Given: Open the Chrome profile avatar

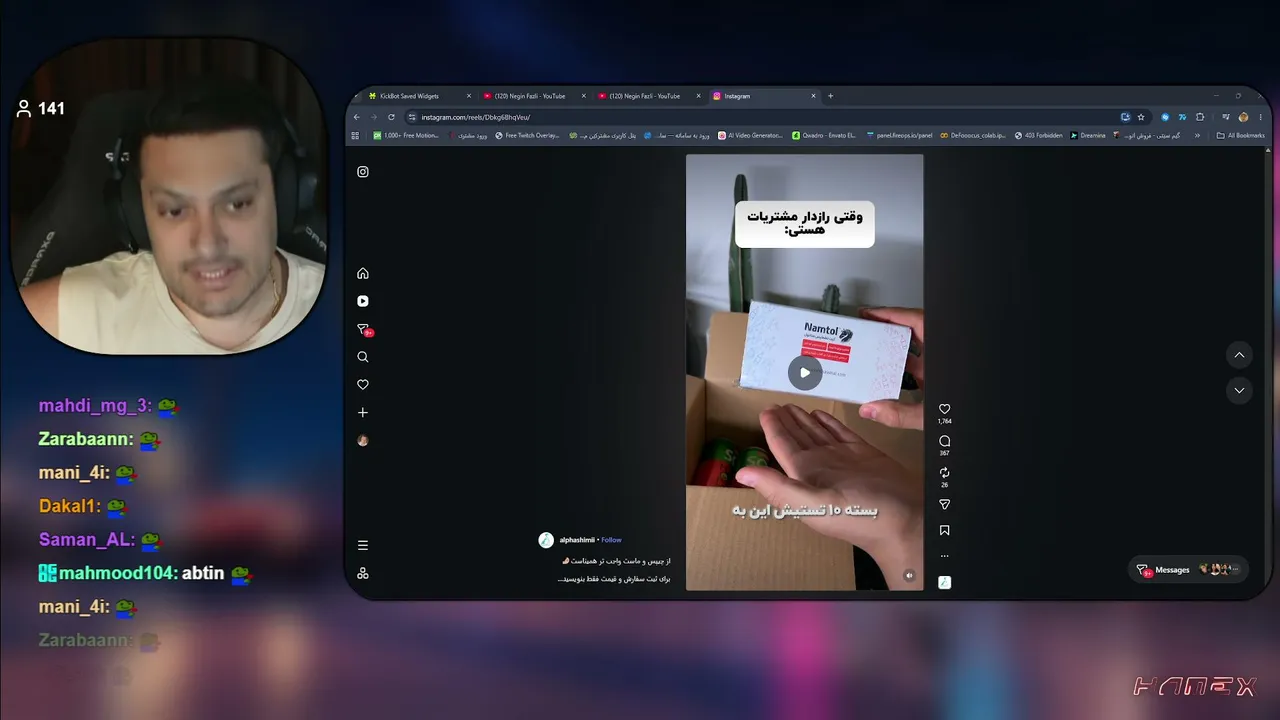Looking at the screenshot, I should click(1244, 117).
